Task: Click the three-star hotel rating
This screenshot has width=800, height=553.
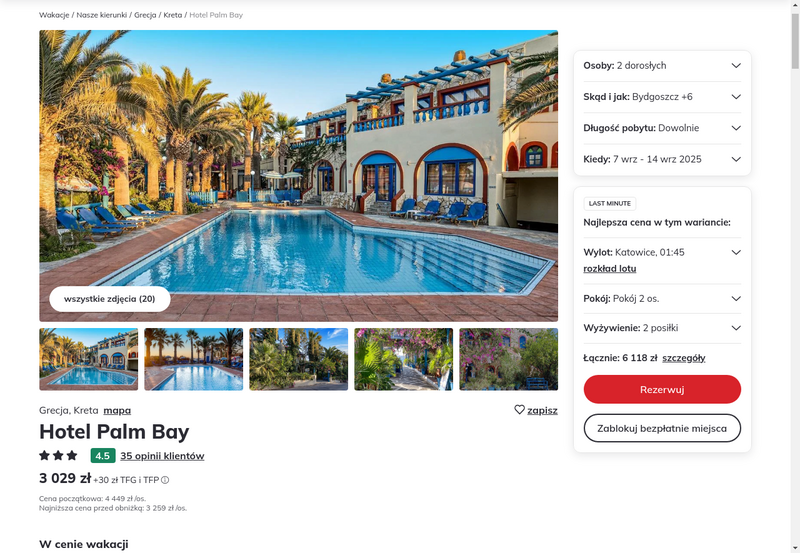Action: point(58,455)
